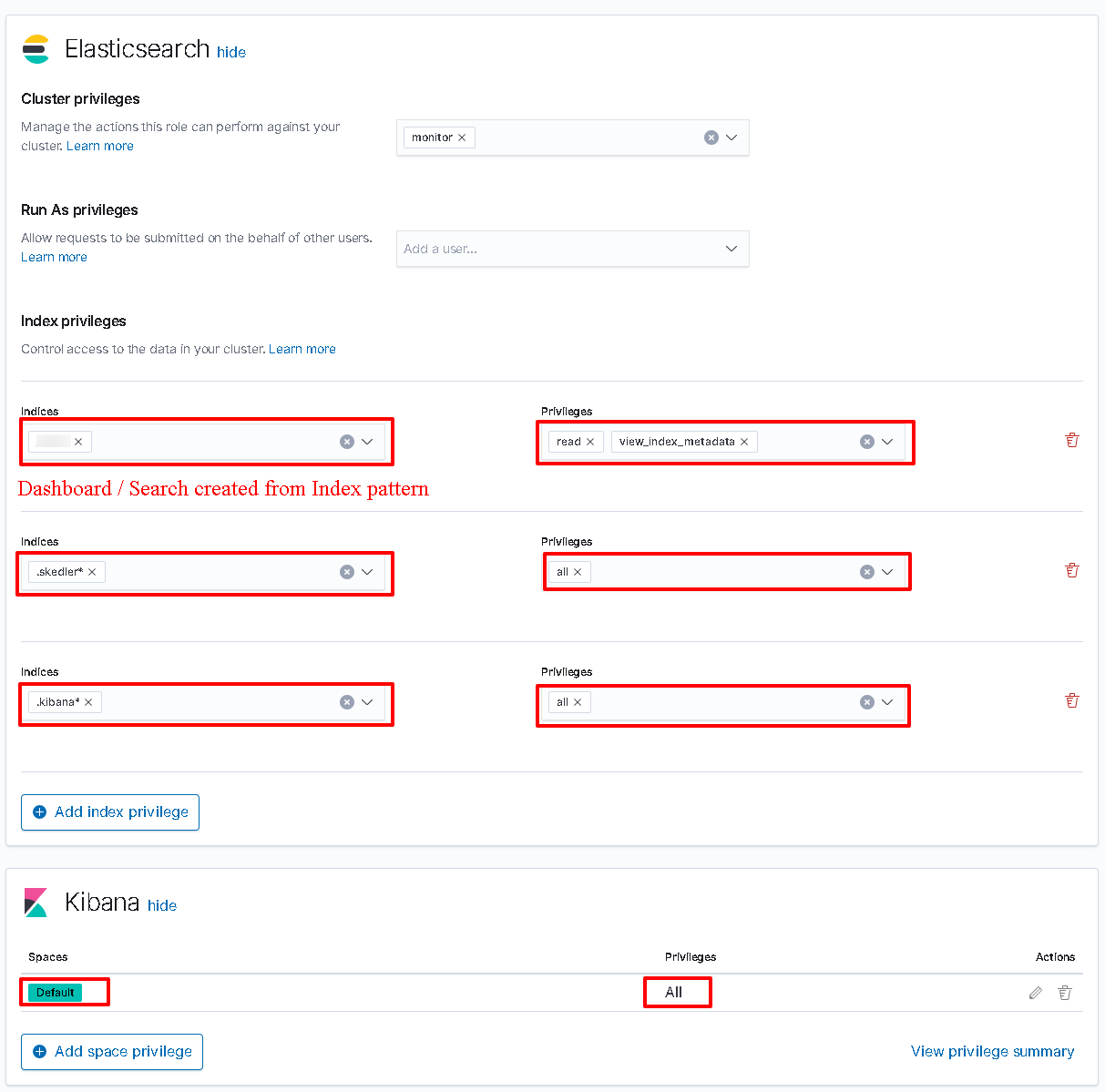1105x1092 pixels.
Task: Click the Kibana logo icon
Action: click(x=36, y=903)
